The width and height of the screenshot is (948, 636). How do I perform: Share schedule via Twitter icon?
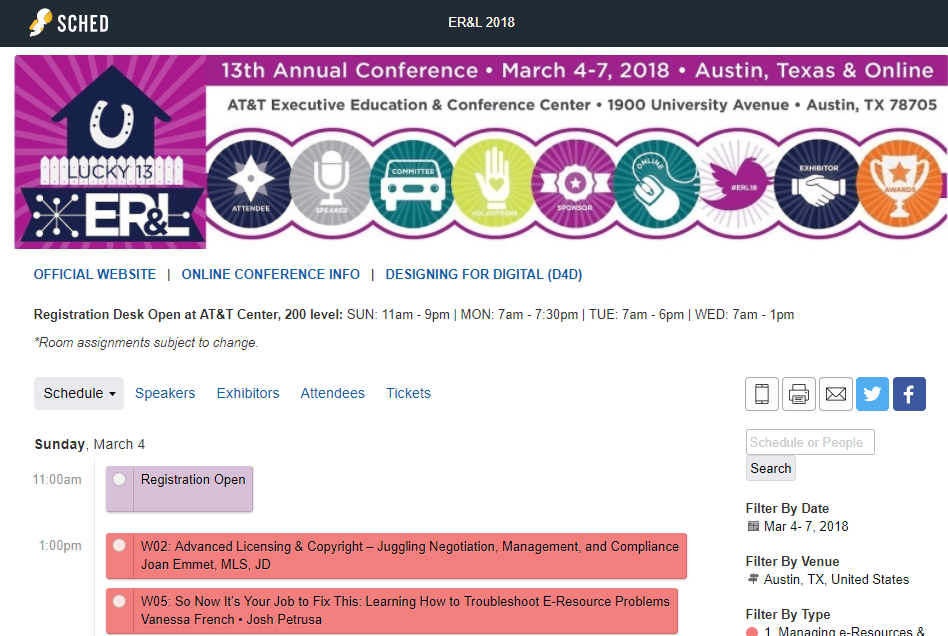click(872, 394)
